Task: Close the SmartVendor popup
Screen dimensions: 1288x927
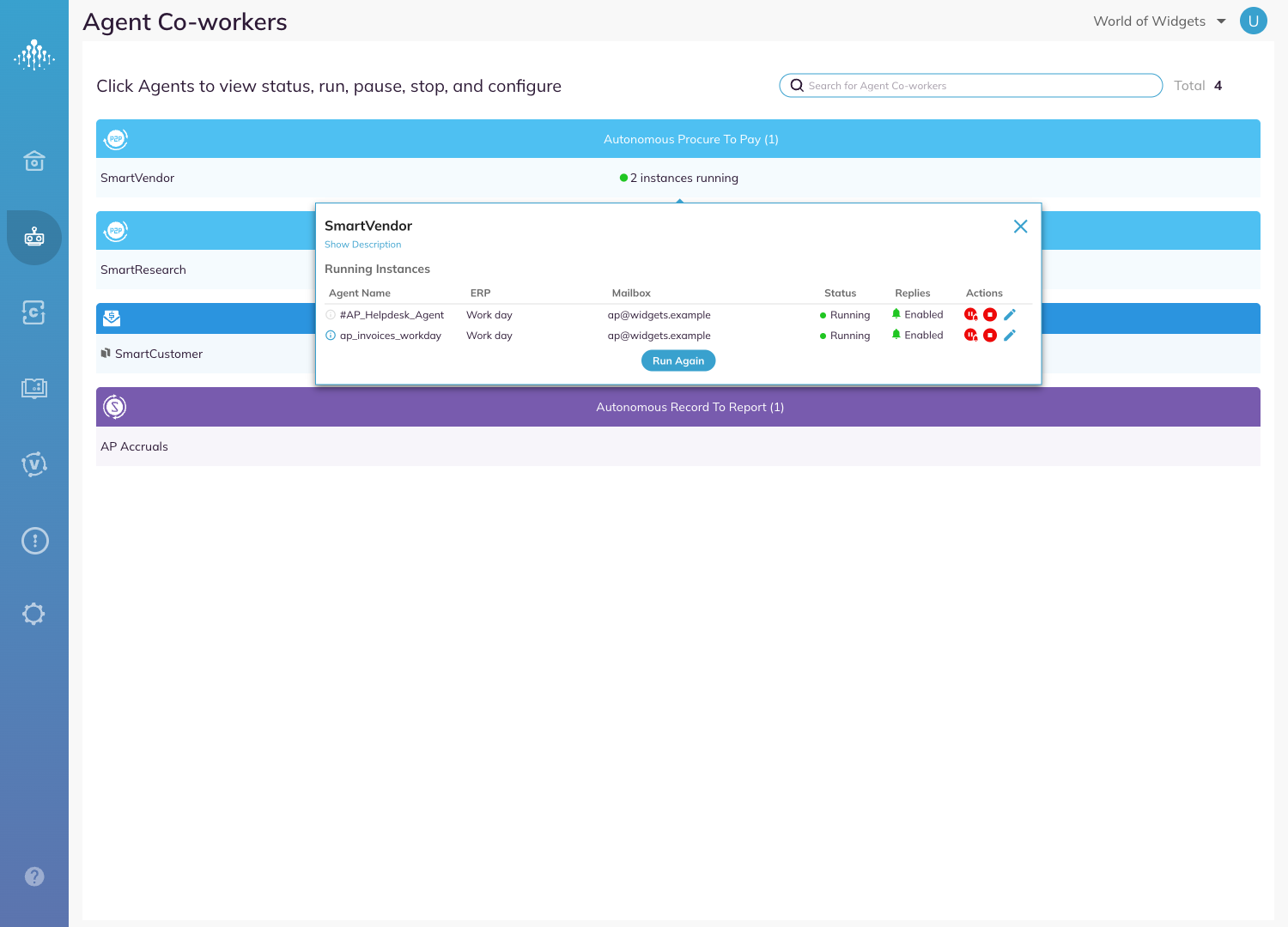Action: coord(1020,227)
